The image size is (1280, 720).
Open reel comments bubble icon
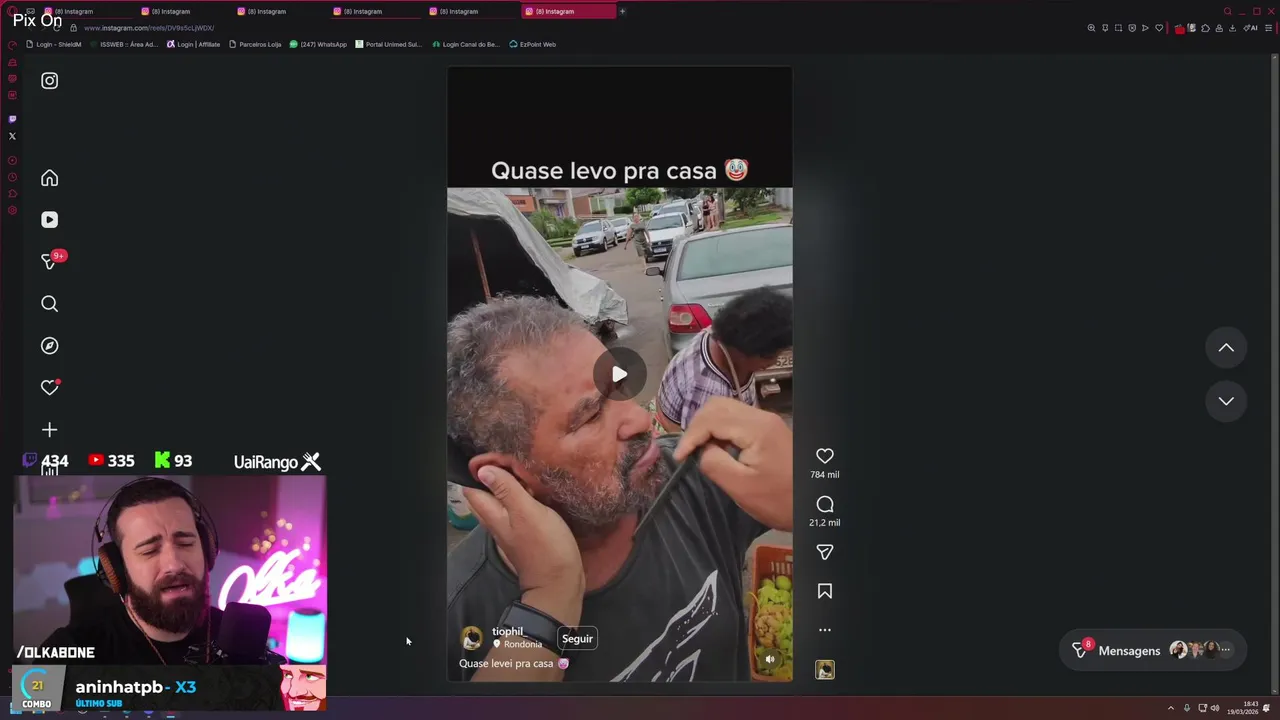pos(825,504)
